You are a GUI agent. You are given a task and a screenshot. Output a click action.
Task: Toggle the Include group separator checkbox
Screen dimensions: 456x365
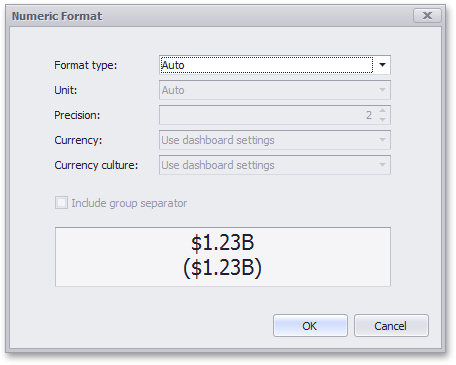point(61,203)
